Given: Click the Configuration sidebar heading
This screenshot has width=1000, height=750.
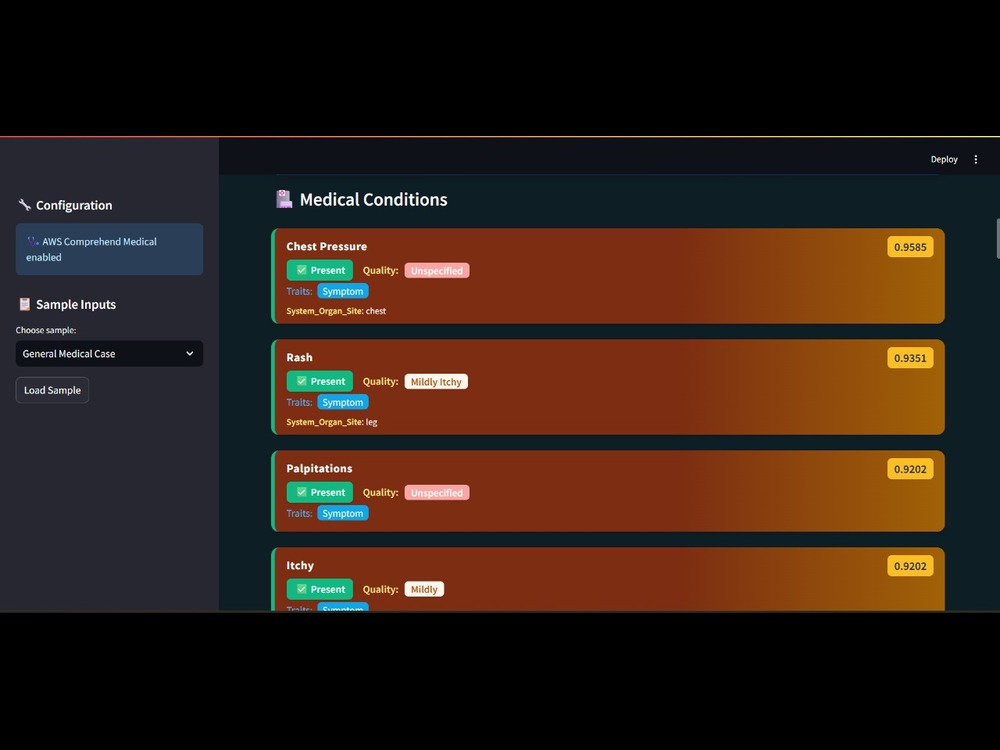Looking at the screenshot, I should 74,205.
